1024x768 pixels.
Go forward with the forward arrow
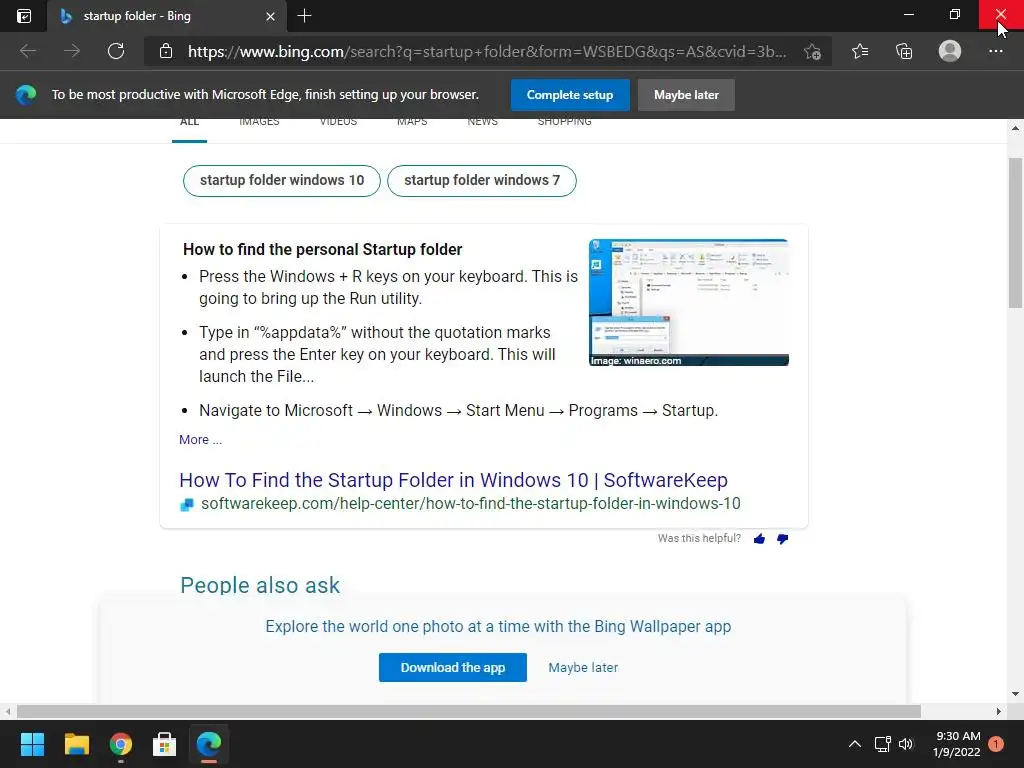click(x=72, y=51)
